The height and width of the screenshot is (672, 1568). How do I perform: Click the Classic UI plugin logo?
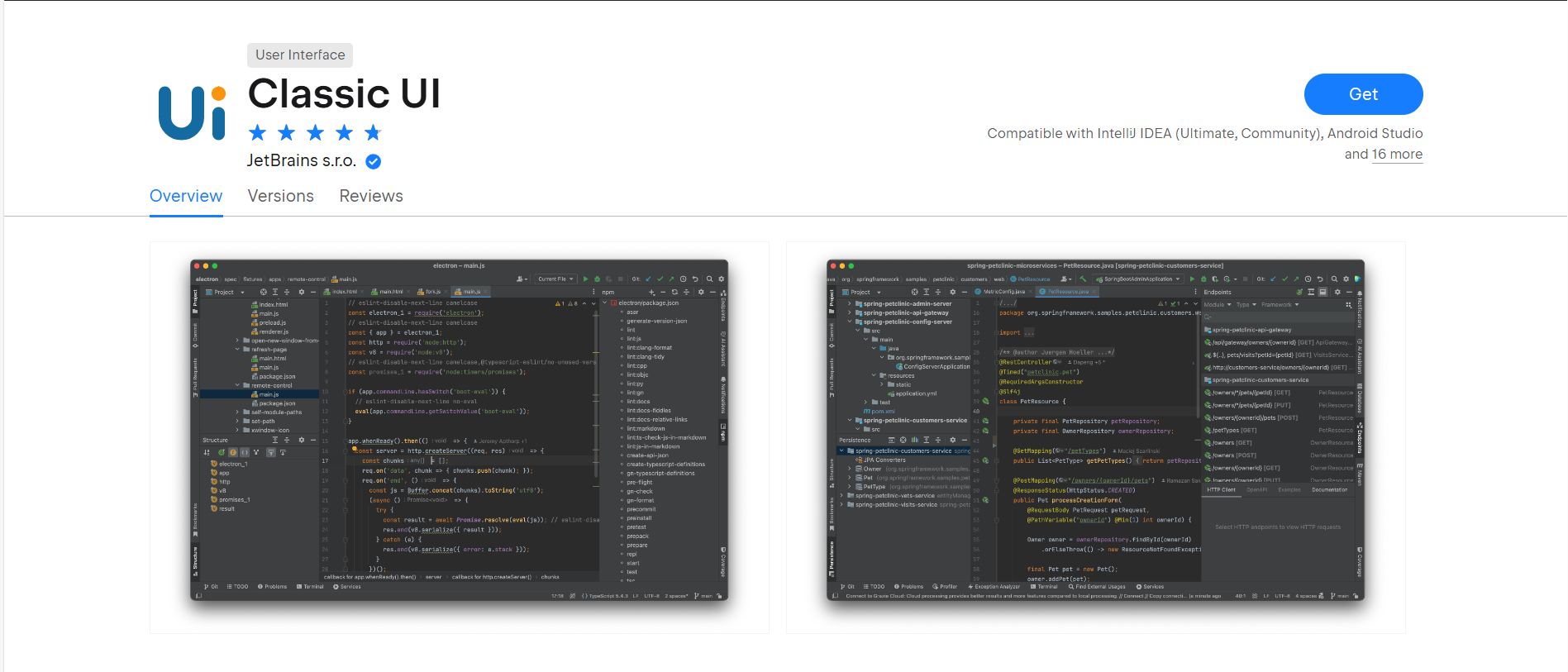(192, 112)
